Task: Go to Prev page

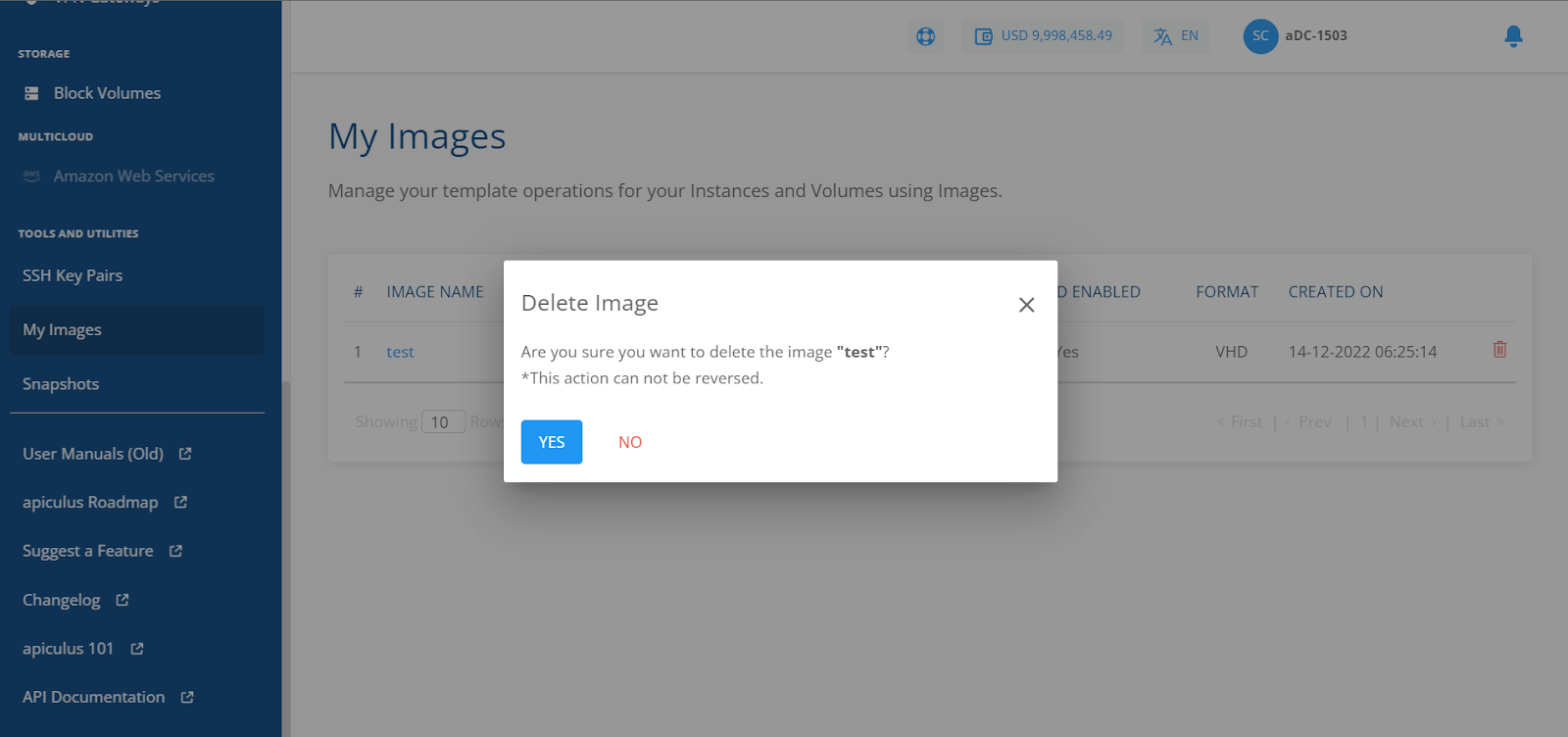Action: [1308, 422]
